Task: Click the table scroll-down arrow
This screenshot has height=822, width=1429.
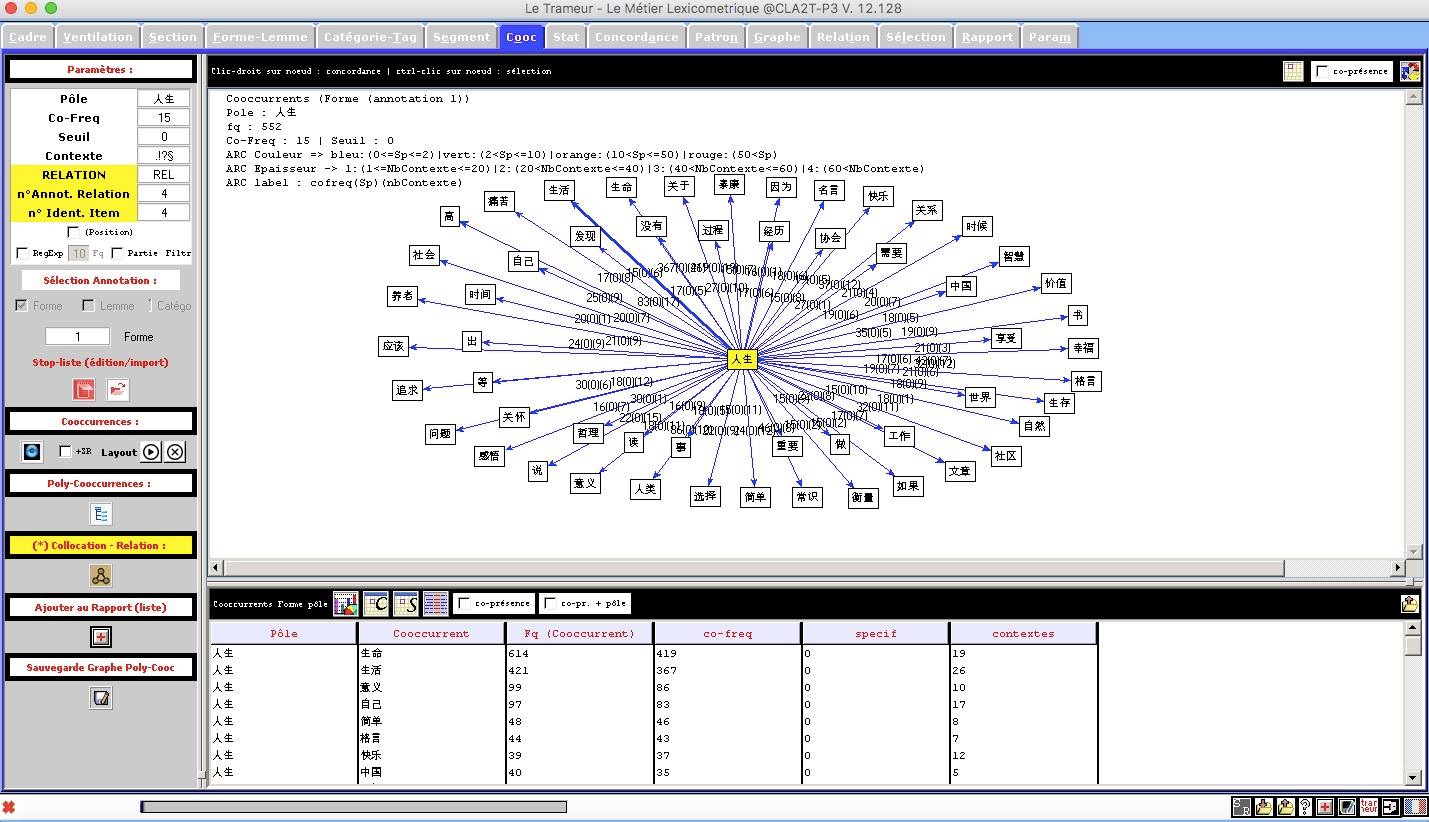Action: click(x=1413, y=777)
